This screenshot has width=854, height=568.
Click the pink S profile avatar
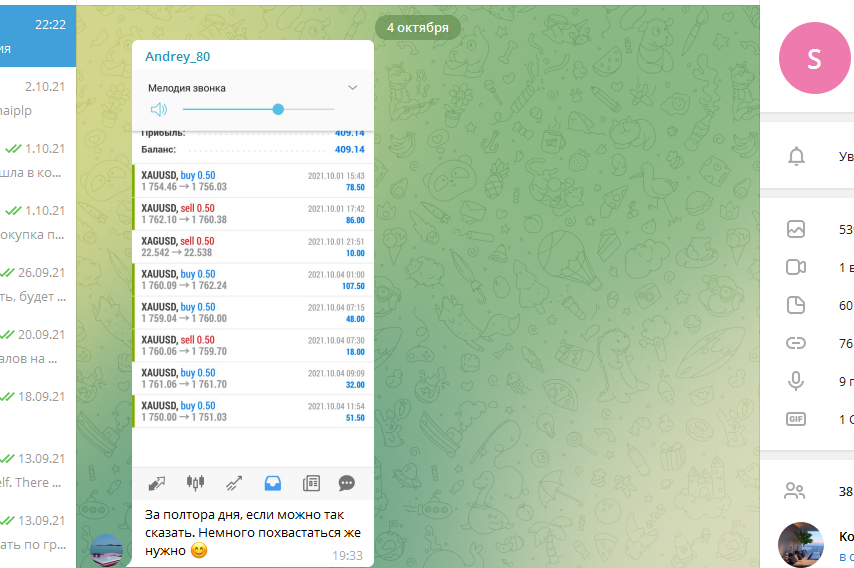coord(815,58)
